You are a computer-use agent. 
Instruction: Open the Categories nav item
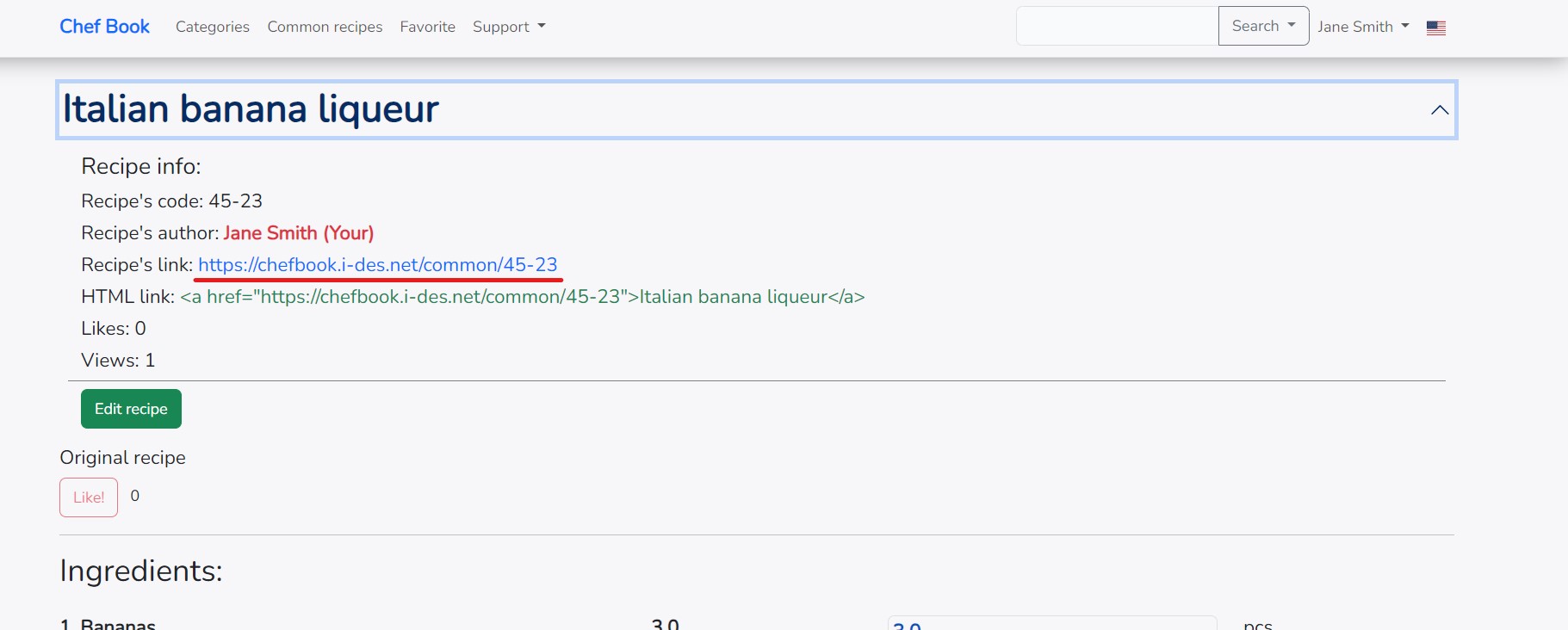pos(213,27)
